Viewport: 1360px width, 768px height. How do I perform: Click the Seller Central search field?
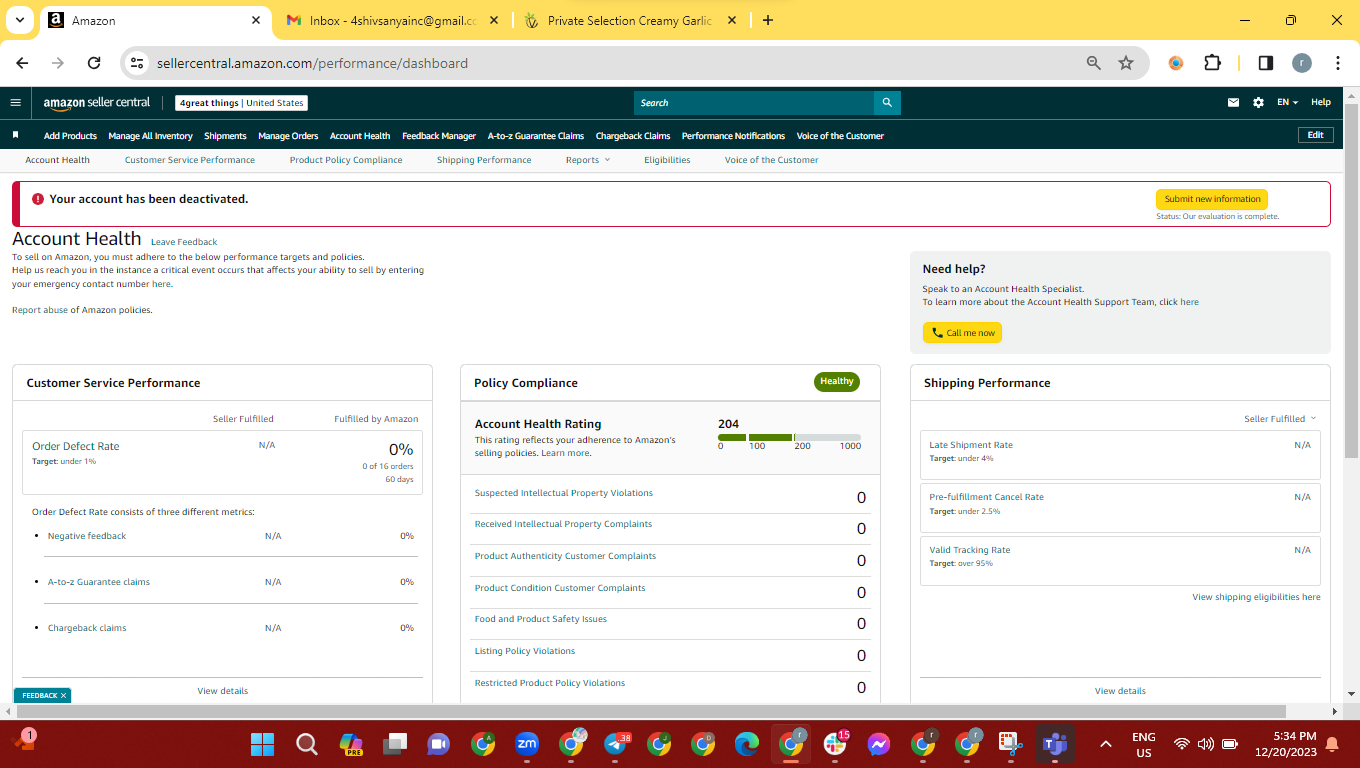[754, 103]
